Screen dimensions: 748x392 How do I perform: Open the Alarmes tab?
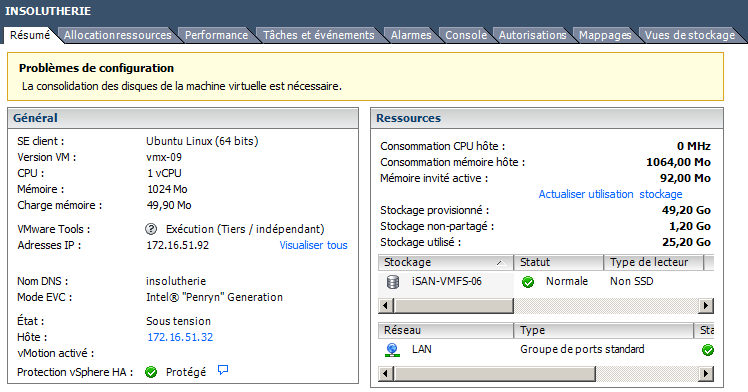[411, 35]
